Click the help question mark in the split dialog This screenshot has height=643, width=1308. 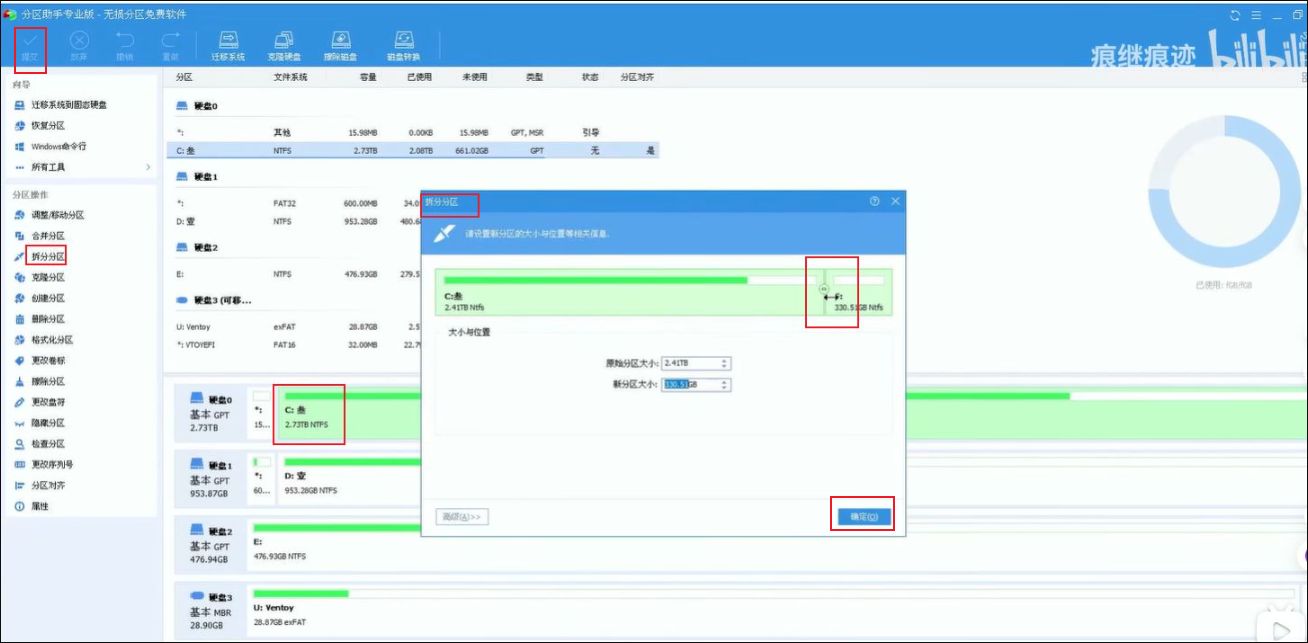click(x=874, y=201)
